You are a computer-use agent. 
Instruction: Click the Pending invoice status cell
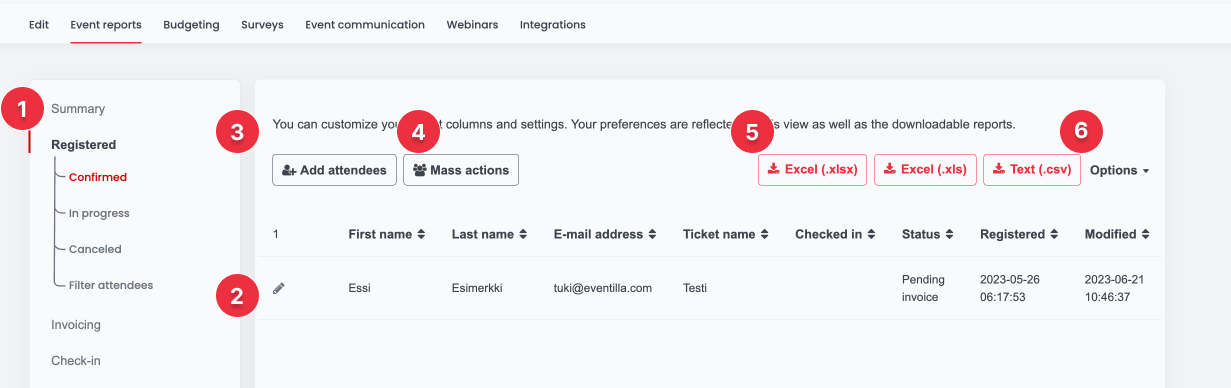point(923,288)
